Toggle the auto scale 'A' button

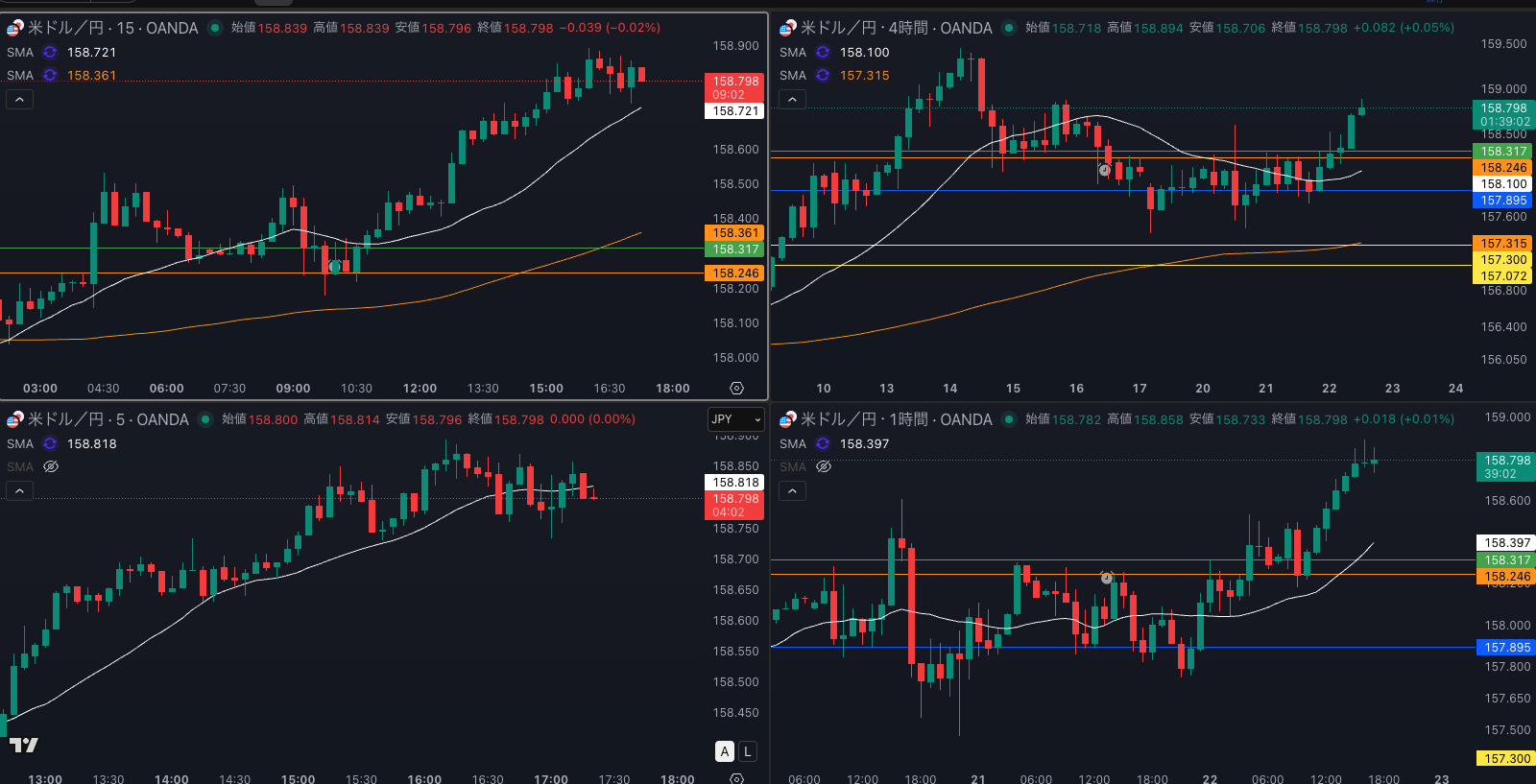click(x=725, y=751)
